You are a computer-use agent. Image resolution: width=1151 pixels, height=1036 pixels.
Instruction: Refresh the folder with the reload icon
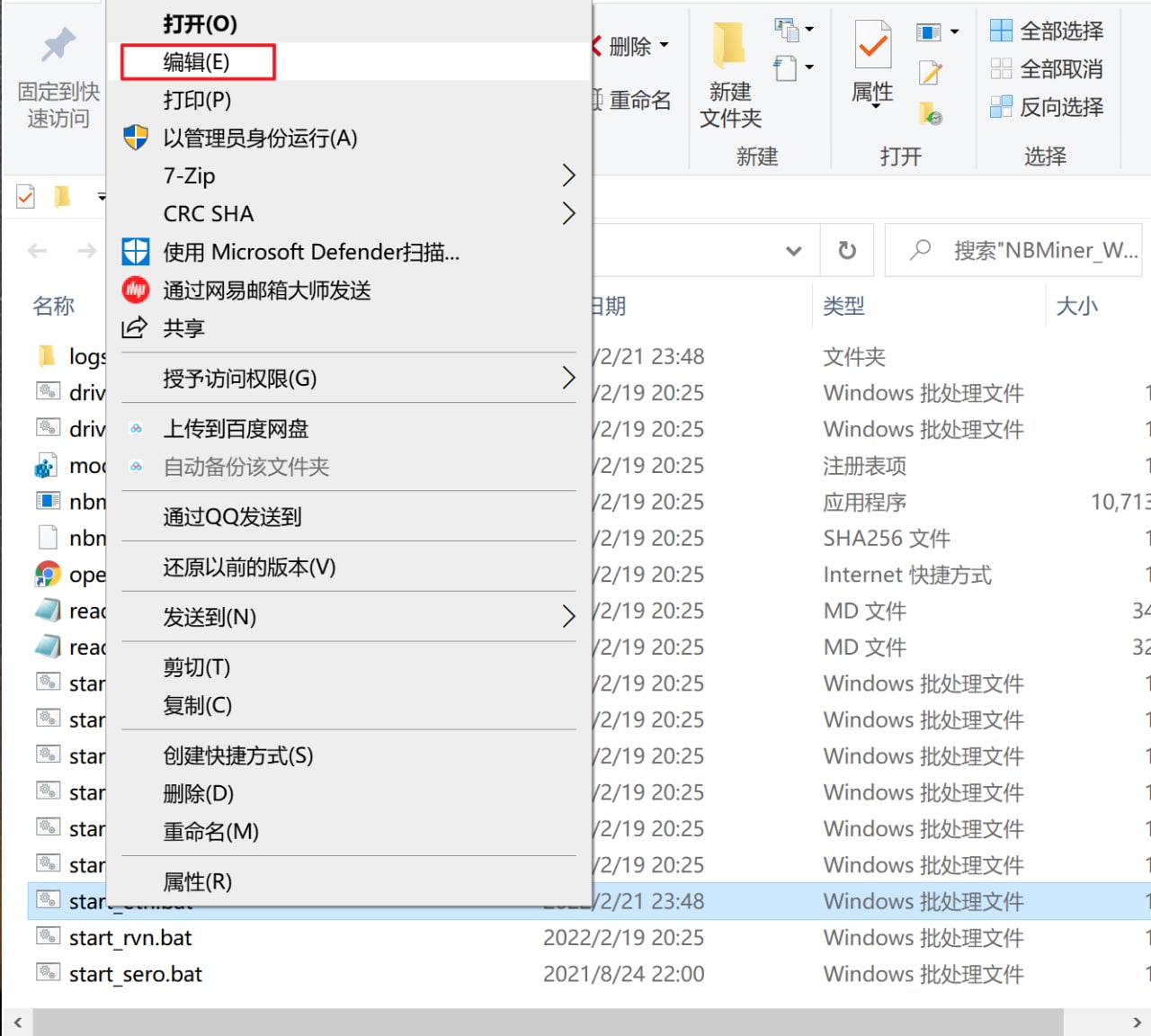[x=846, y=250]
